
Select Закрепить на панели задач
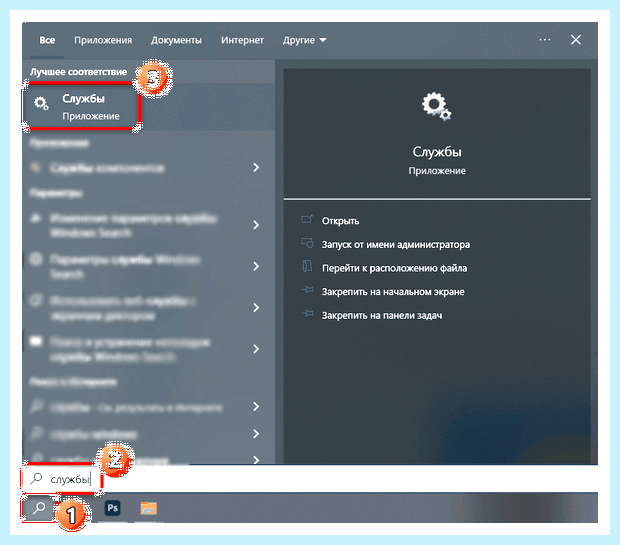coord(382,316)
